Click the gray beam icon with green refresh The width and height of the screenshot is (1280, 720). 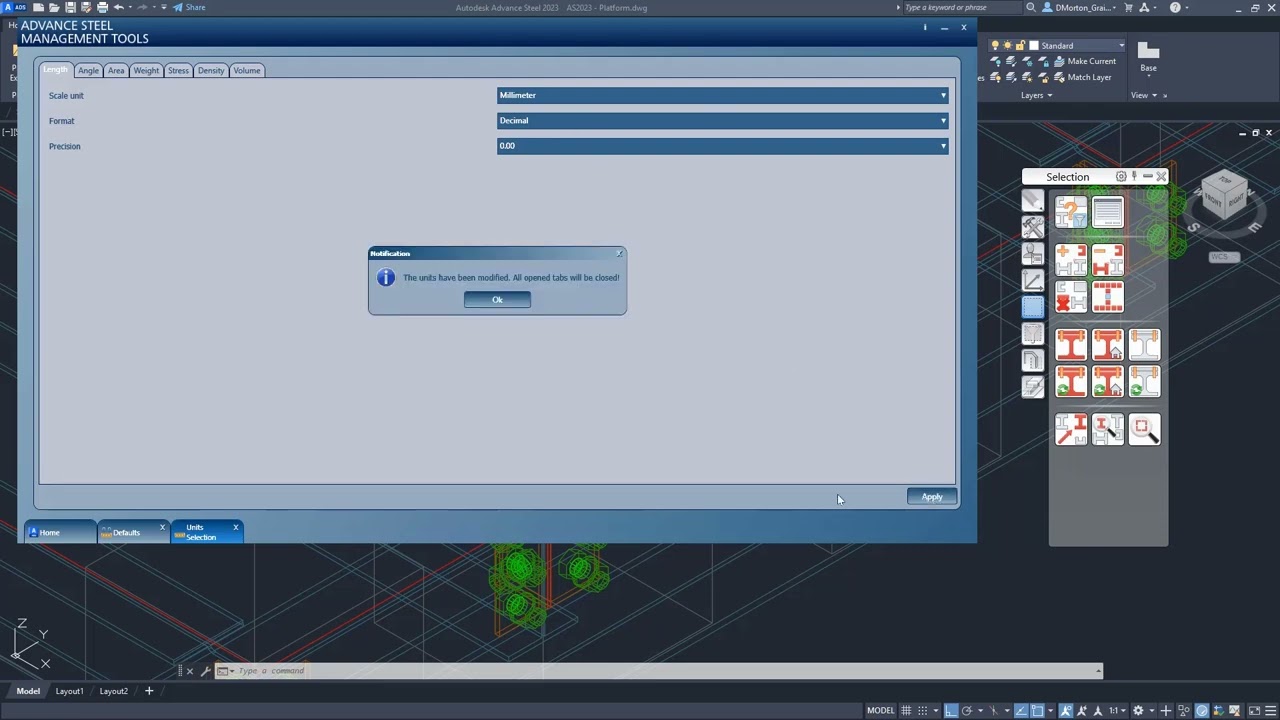1145,382
